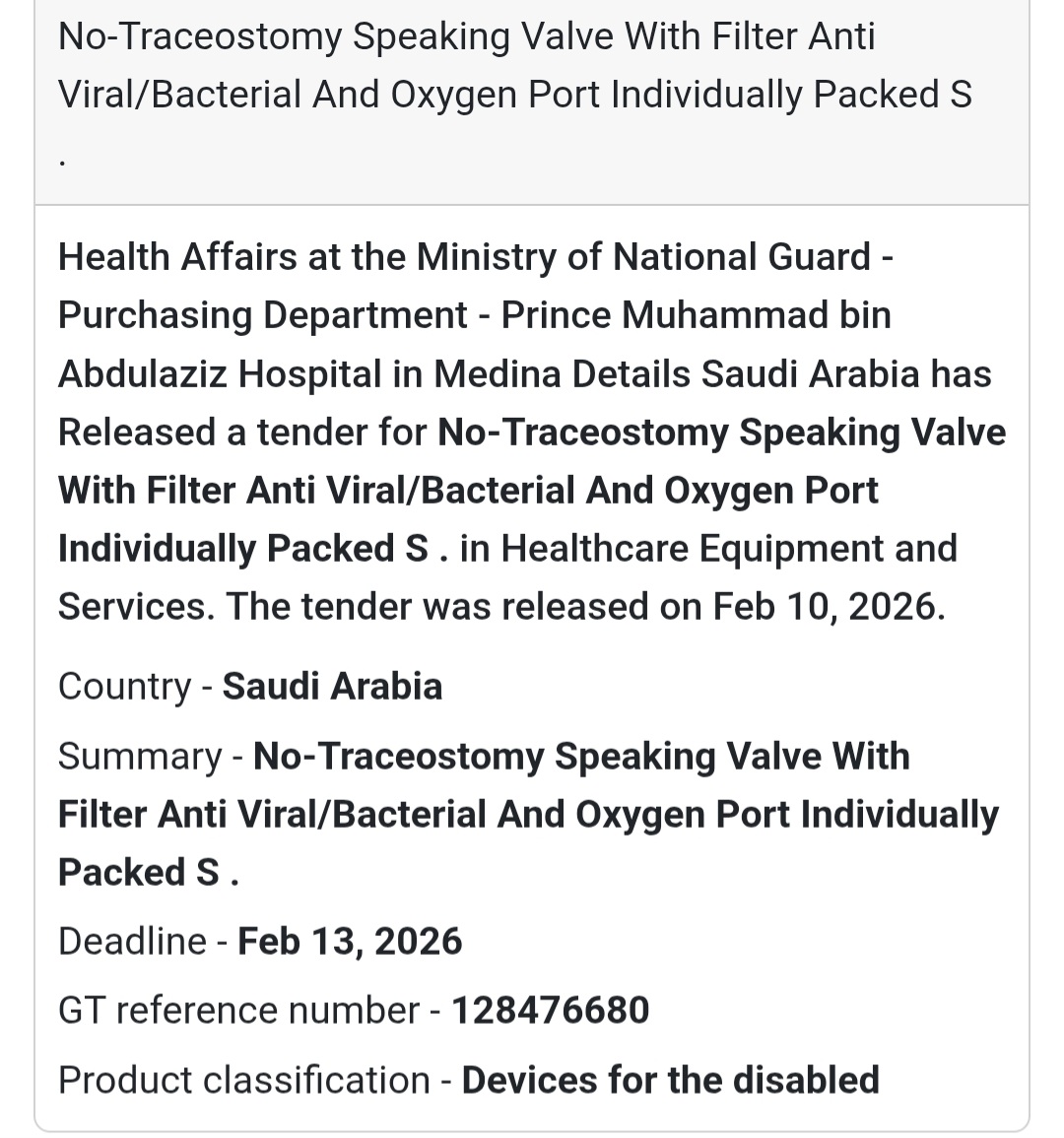Click the deadline date "Feb 13, 2026"
The width and height of the screenshot is (1064, 1138).
pyautogui.click(x=350, y=941)
